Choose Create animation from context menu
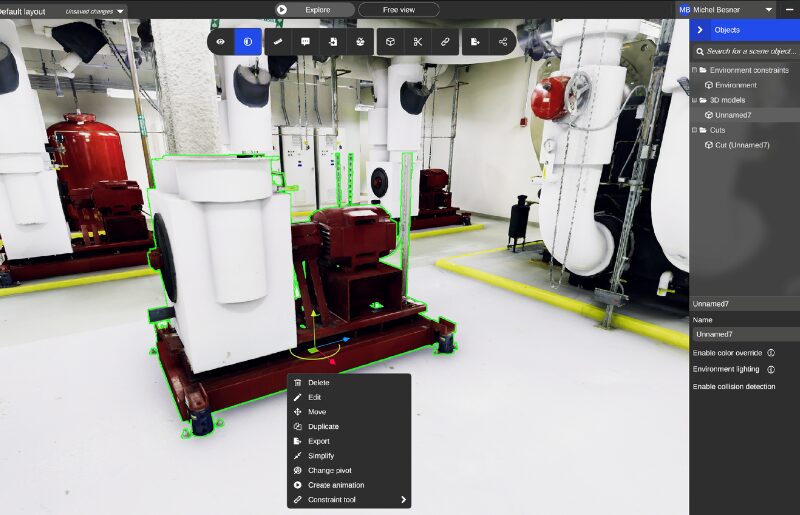800x515 pixels. pyautogui.click(x=349, y=485)
